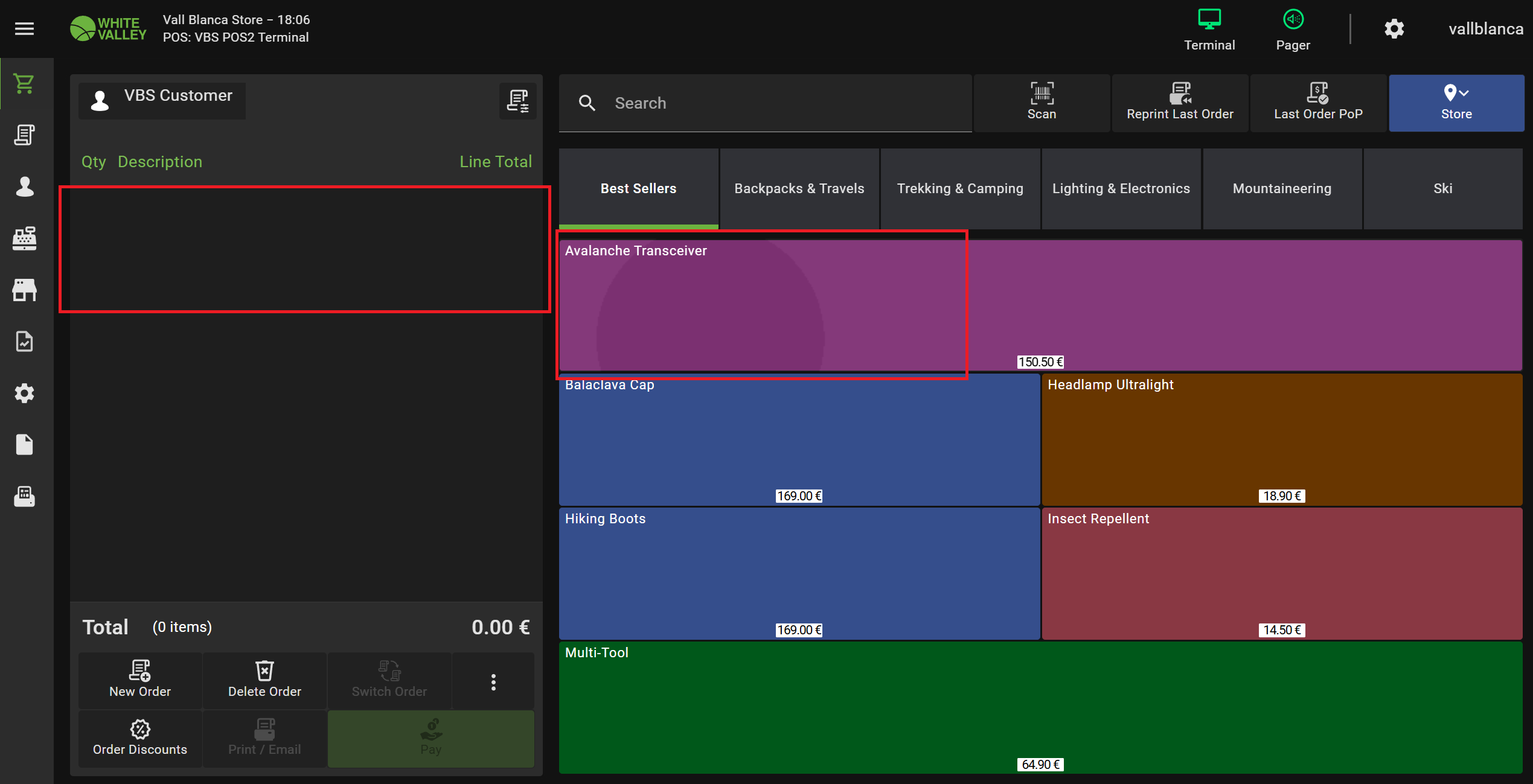Click the shopping cart sidebar icon
The width and height of the screenshot is (1533, 784).
24,83
